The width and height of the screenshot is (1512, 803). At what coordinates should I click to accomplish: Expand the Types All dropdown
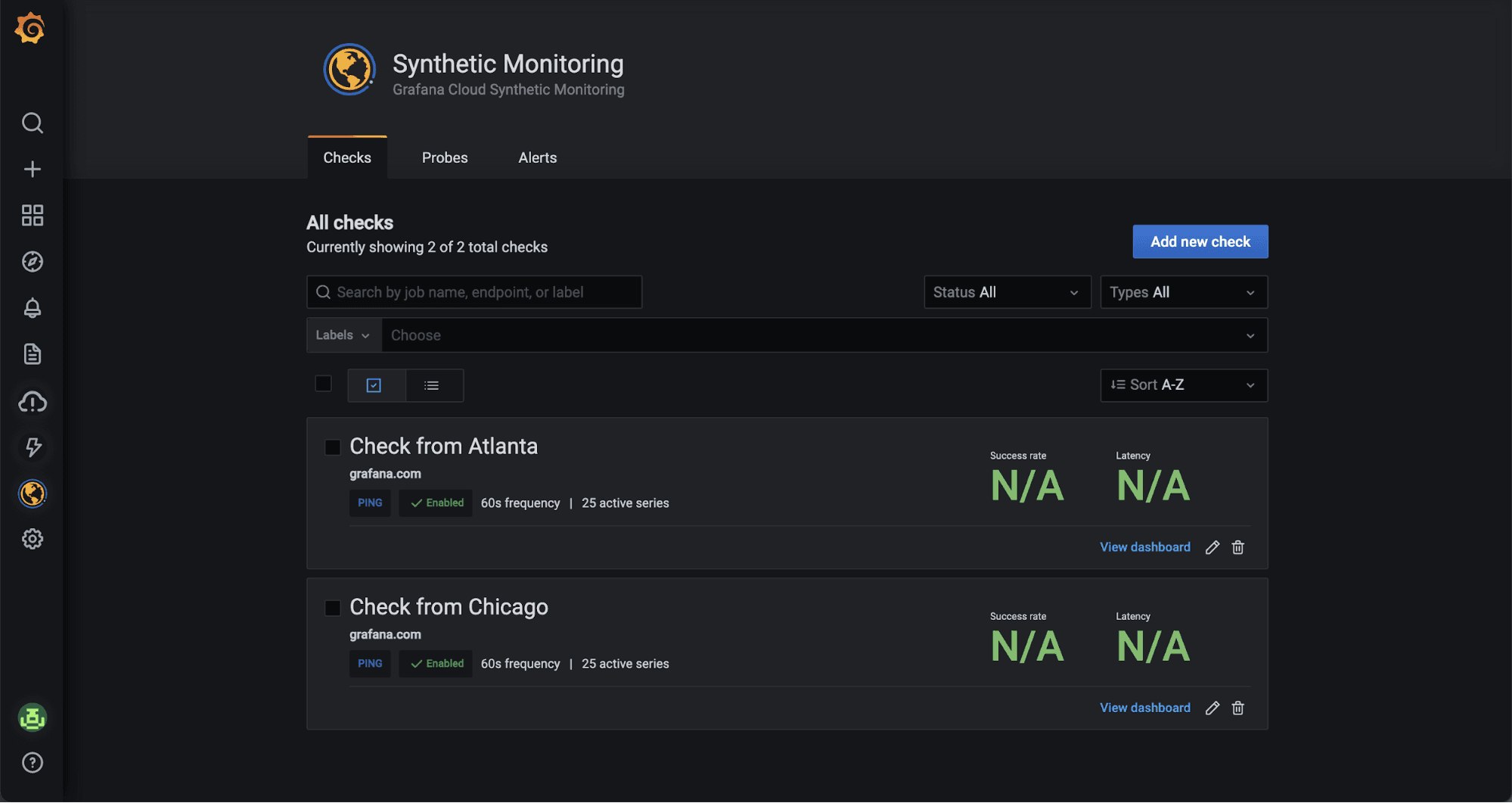[1183, 292]
